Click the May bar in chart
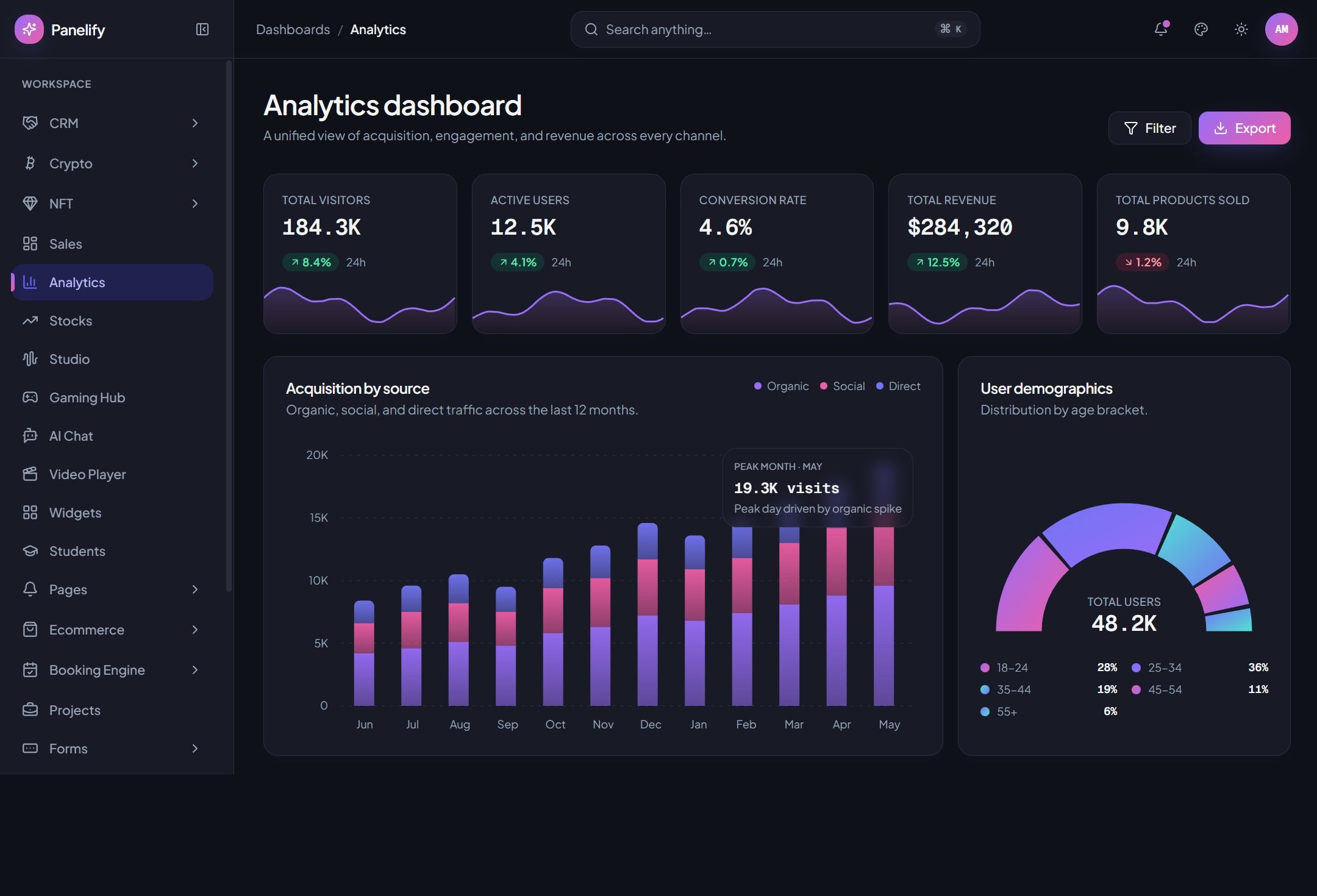Viewport: 1317px width, 896px height. (883, 616)
